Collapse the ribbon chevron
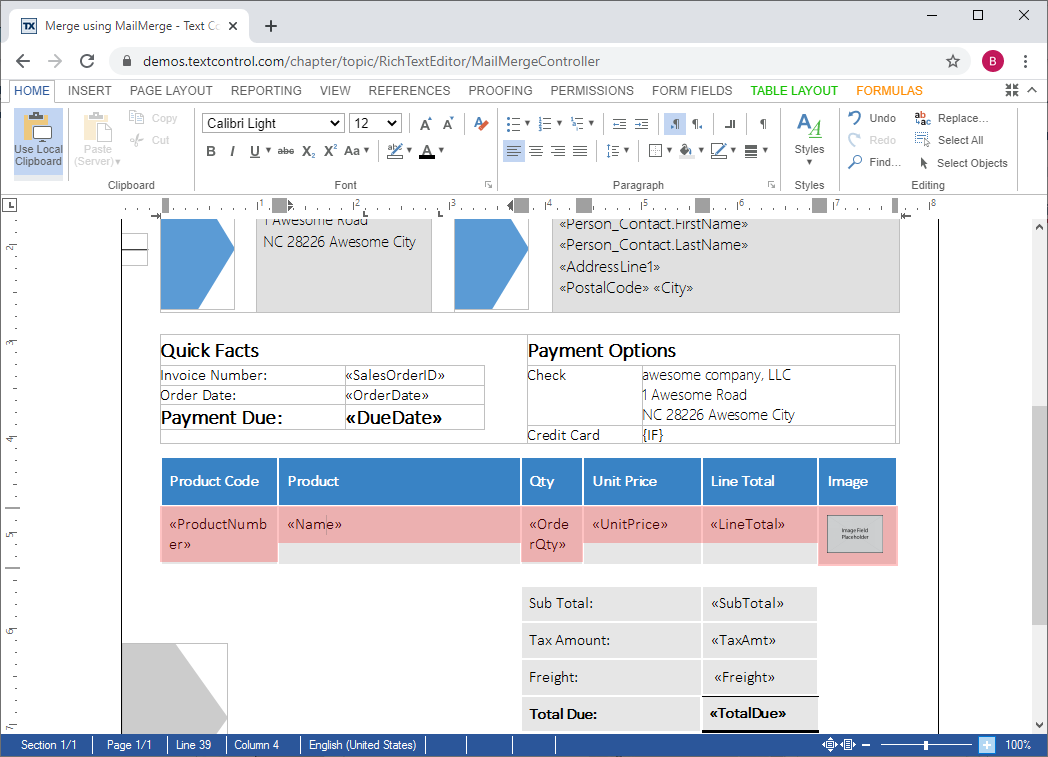This screenshot has width=1048, height=757. coord(1032,90)
